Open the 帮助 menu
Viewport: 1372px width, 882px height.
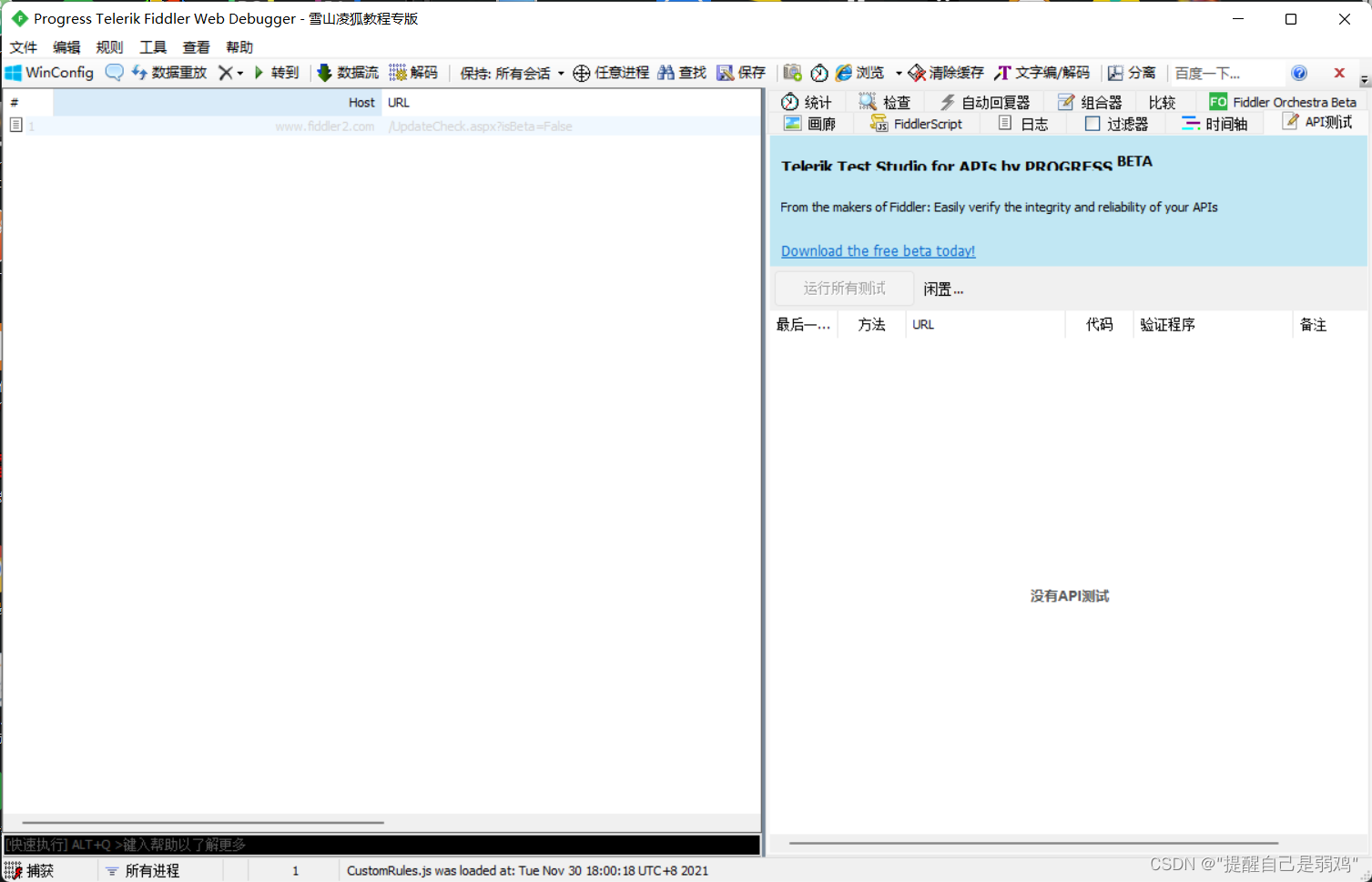(239, 47)
